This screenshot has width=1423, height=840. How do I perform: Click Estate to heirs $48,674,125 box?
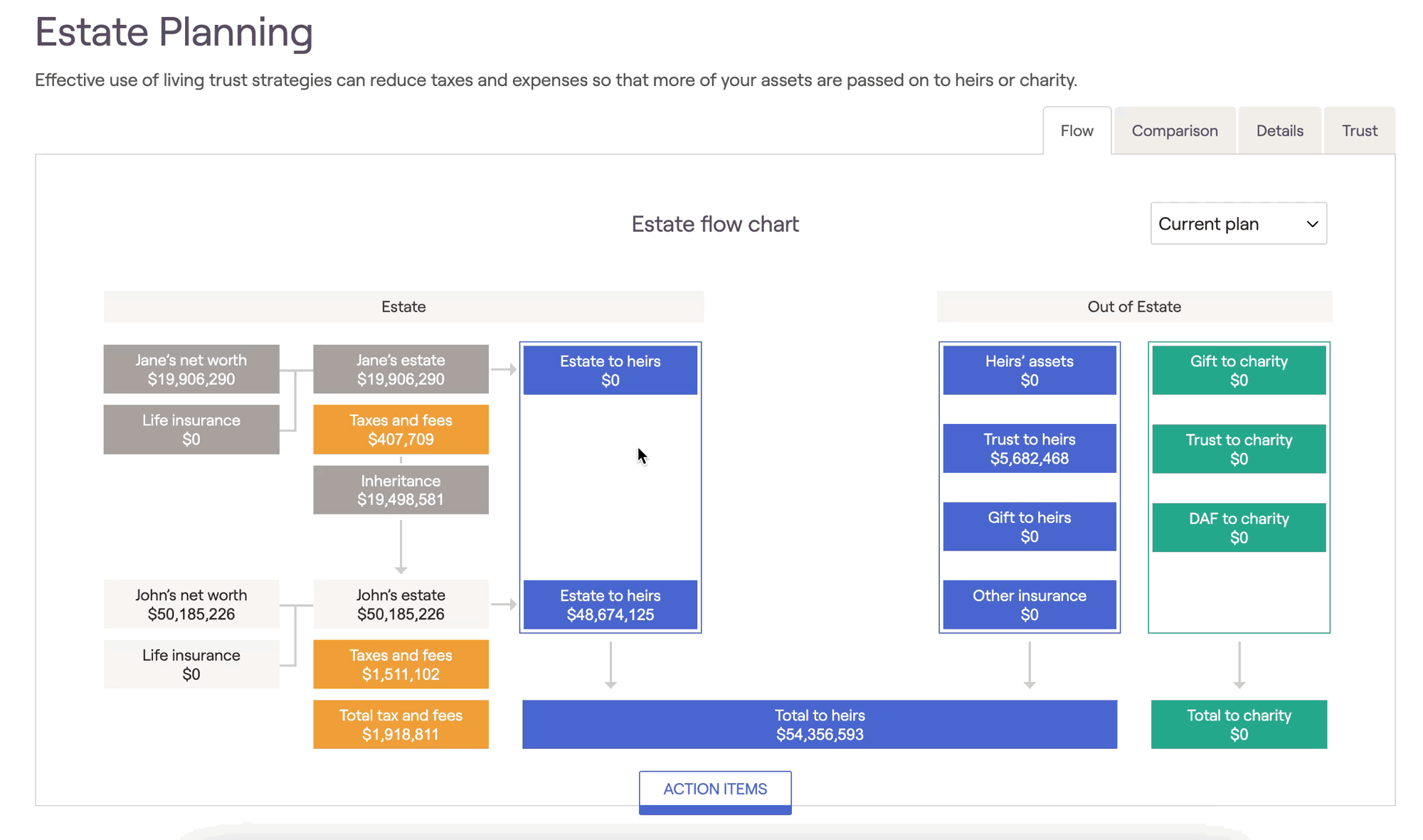pyautogui.click(x=610, y=605)
